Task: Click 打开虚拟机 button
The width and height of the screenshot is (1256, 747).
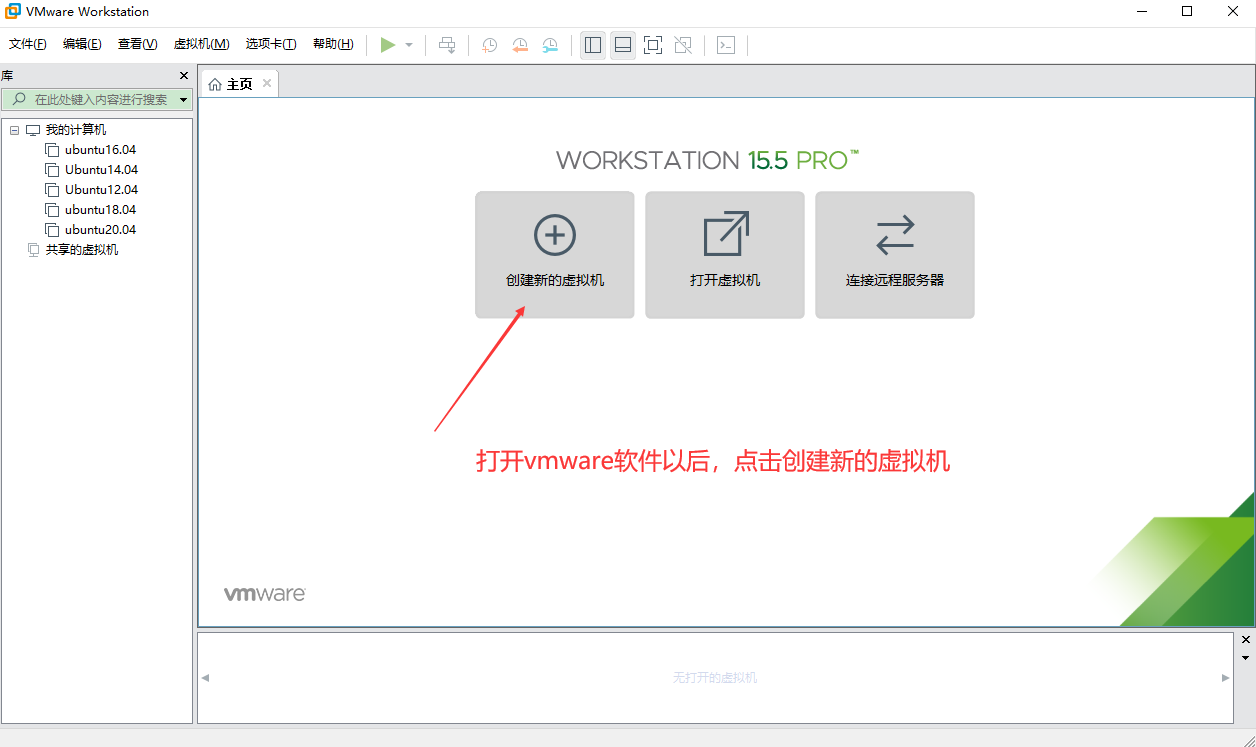Action: pos(725,255)
